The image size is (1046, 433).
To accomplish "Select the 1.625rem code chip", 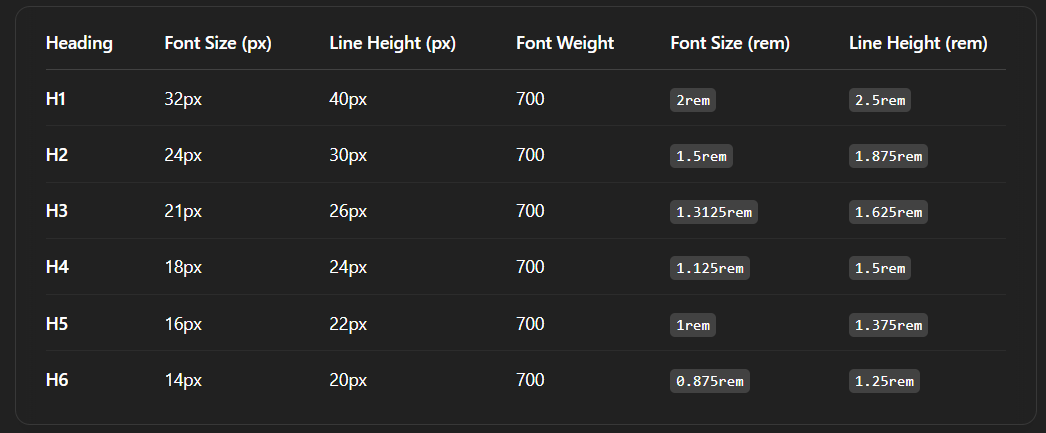I will 888,212.
